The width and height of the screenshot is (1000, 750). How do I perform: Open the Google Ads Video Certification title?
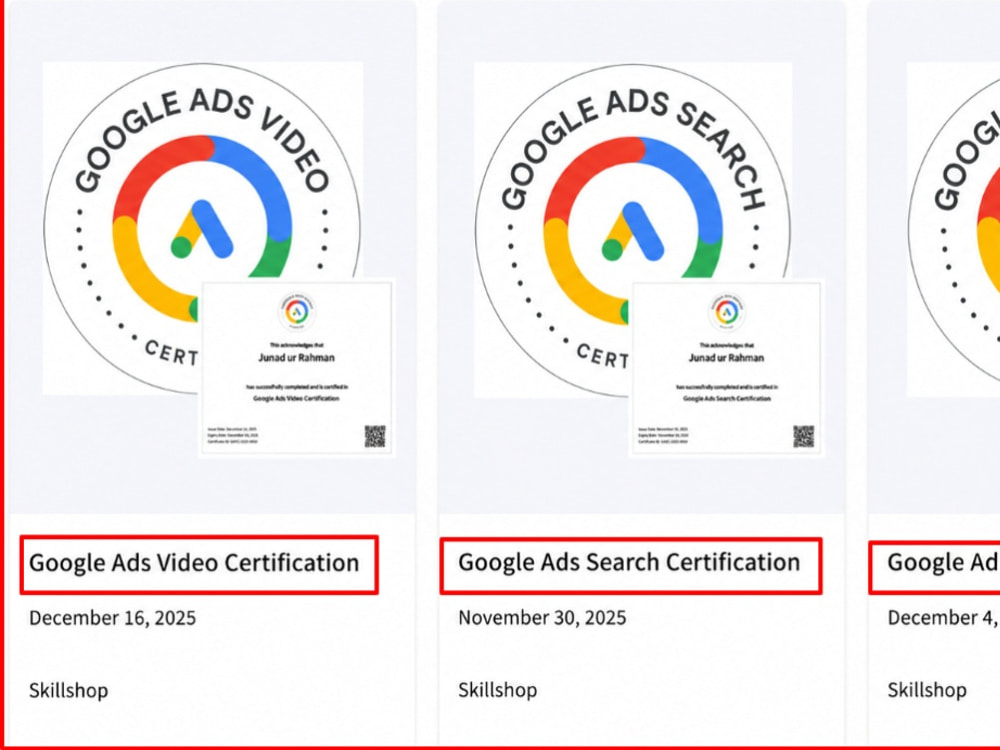click(194, 563)
